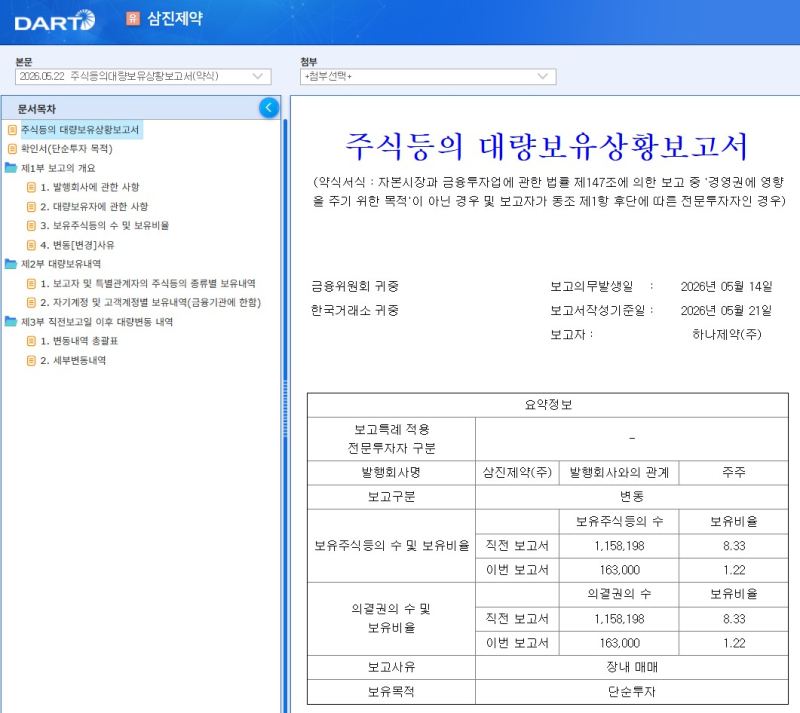The image size is (800, 713).
Task: Open 2. 자기계정 및 고객계정별 보유내역
Action: tap(151, 303)
